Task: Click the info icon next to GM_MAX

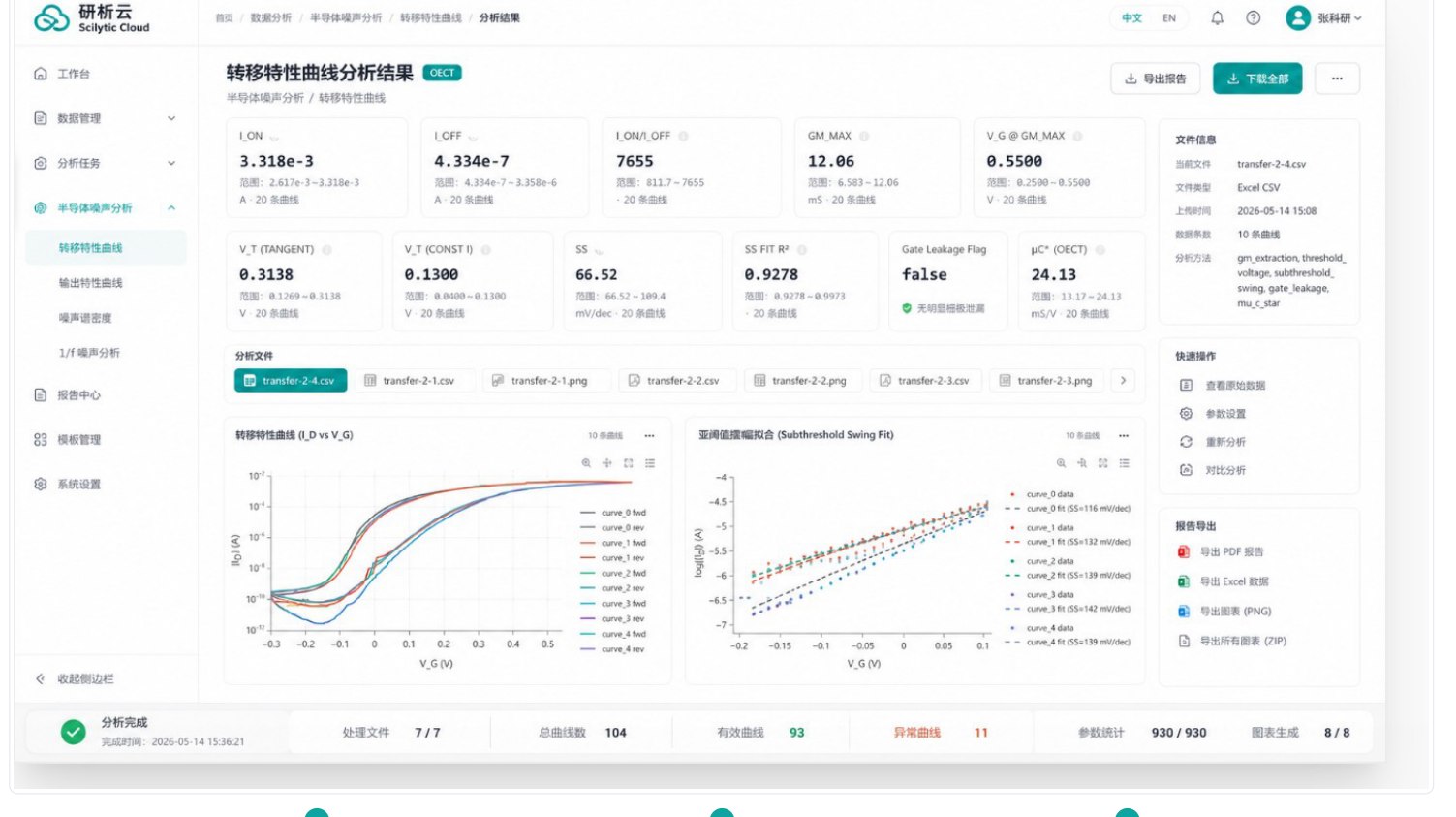Action: click(x=864, y=136)
